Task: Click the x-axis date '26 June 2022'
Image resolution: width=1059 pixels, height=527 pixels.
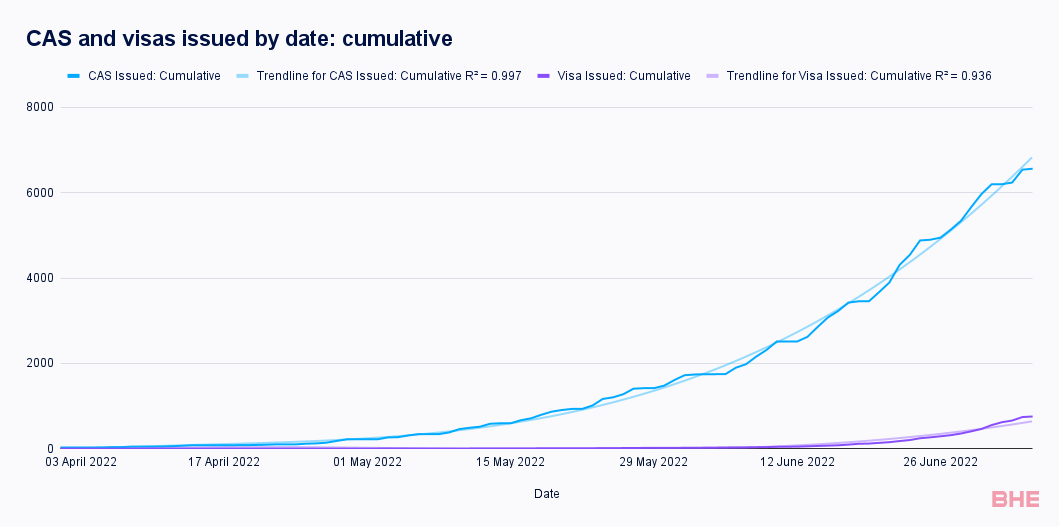Action: click(941, 463)
